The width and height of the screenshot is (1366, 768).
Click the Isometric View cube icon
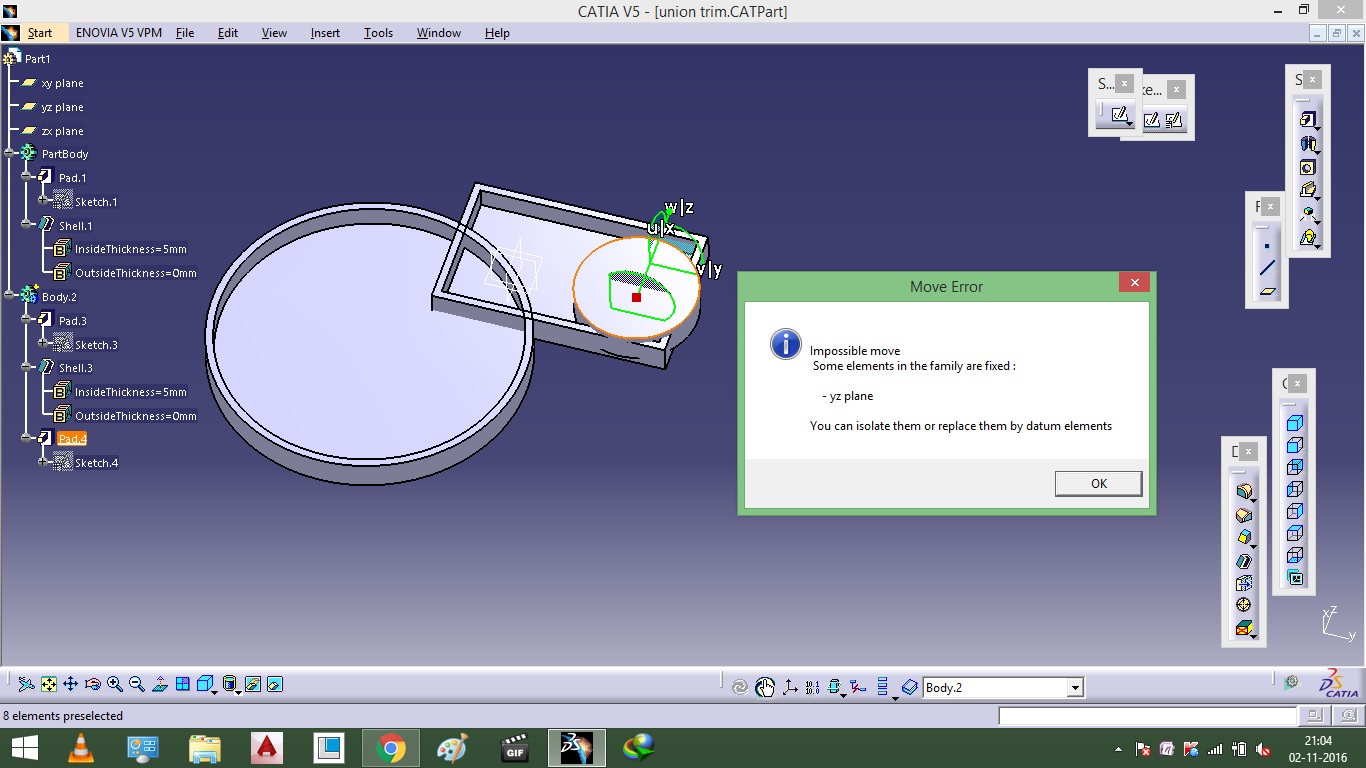click(x=205, y=684)
